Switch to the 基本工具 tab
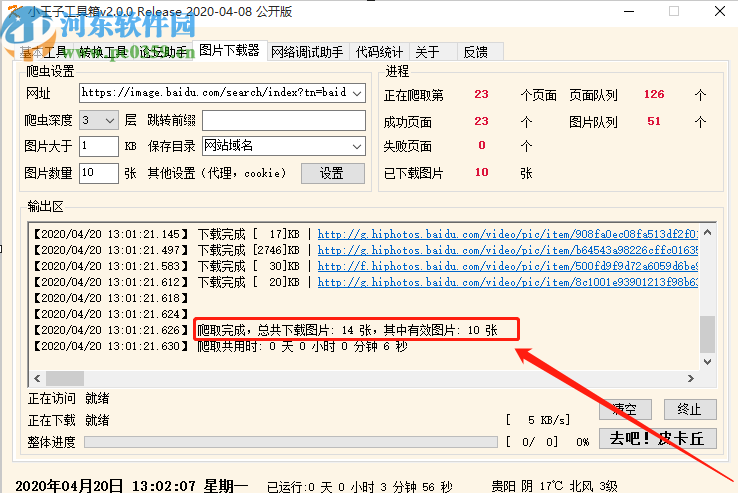738x493 pixels. (44, 52)
